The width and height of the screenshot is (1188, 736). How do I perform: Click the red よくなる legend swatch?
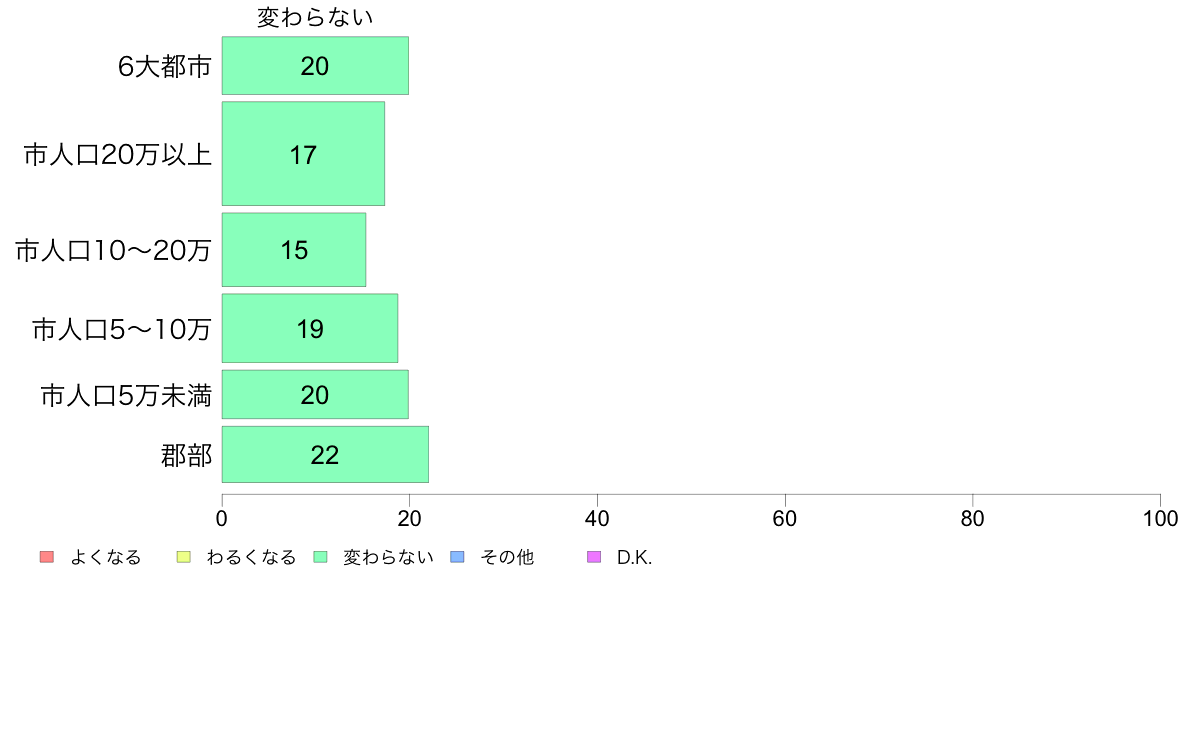pyautogui.click(x=47, y=557)
